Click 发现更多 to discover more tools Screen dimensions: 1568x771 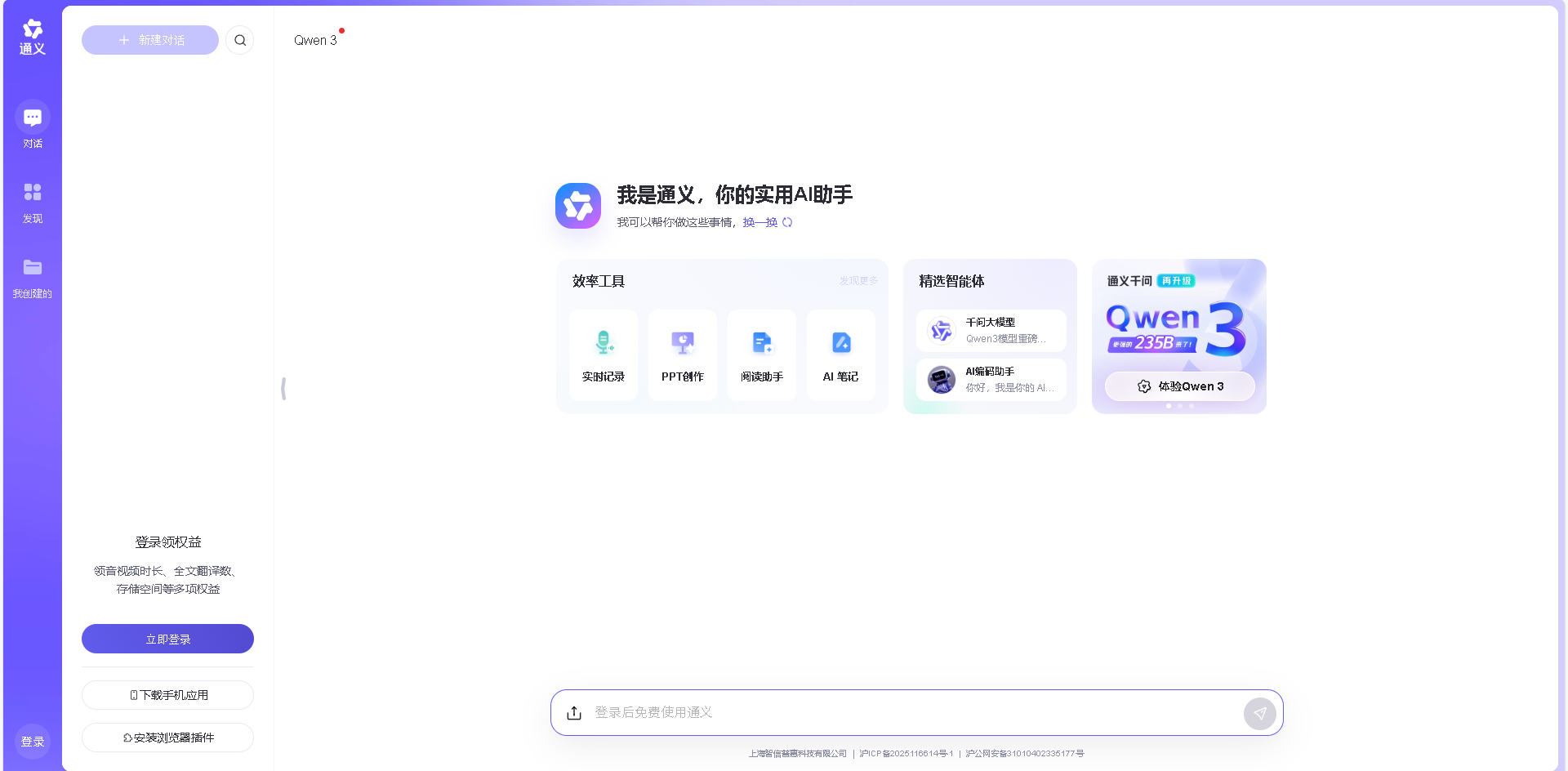[x=857, y=280]
